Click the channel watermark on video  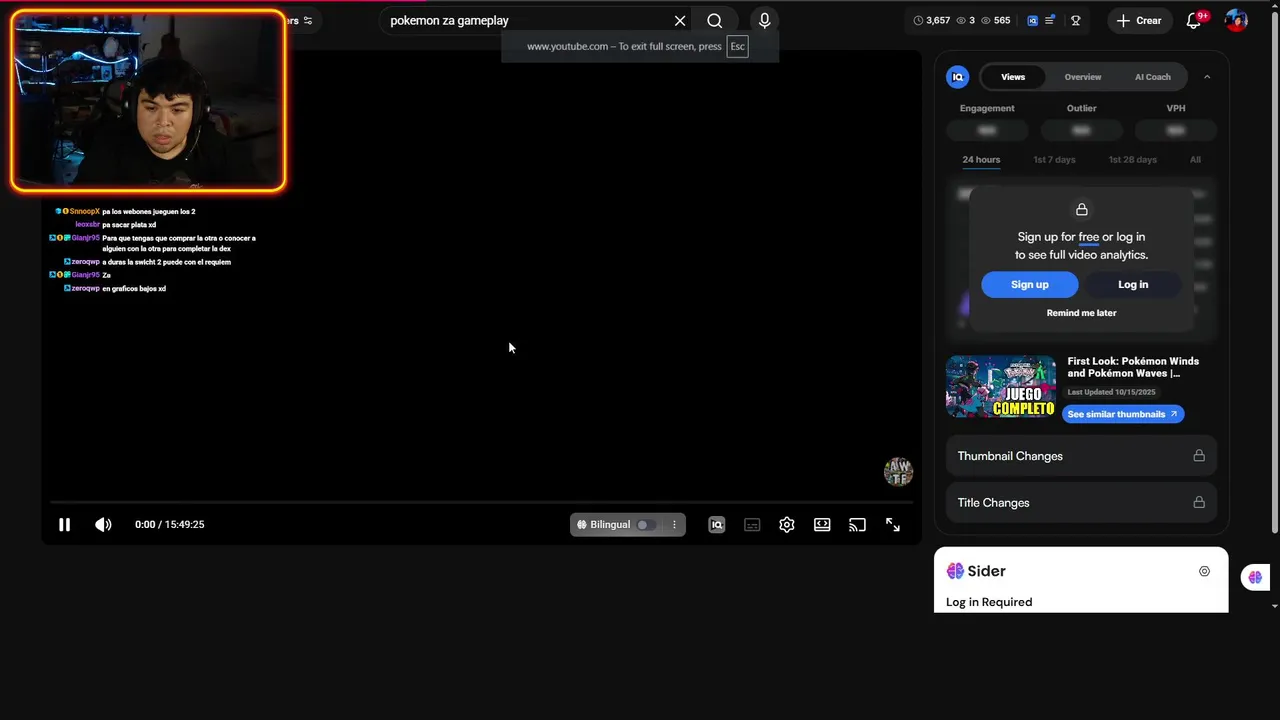point(898,472)
